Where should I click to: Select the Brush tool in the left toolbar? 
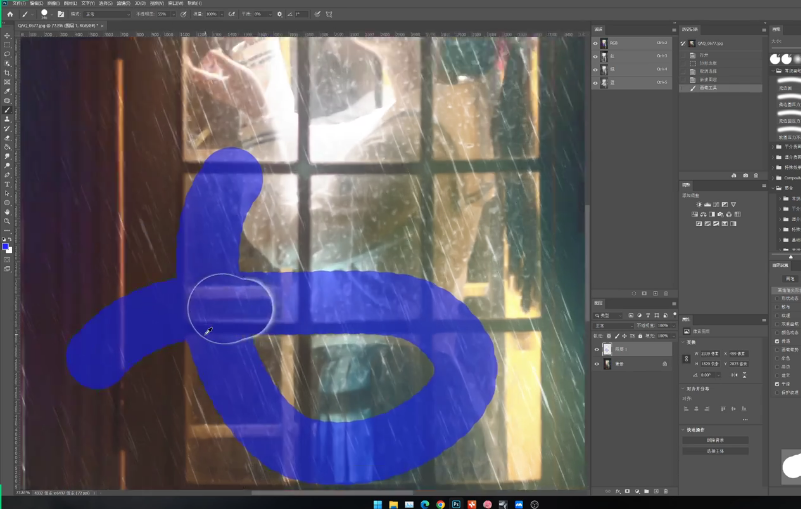7,110
